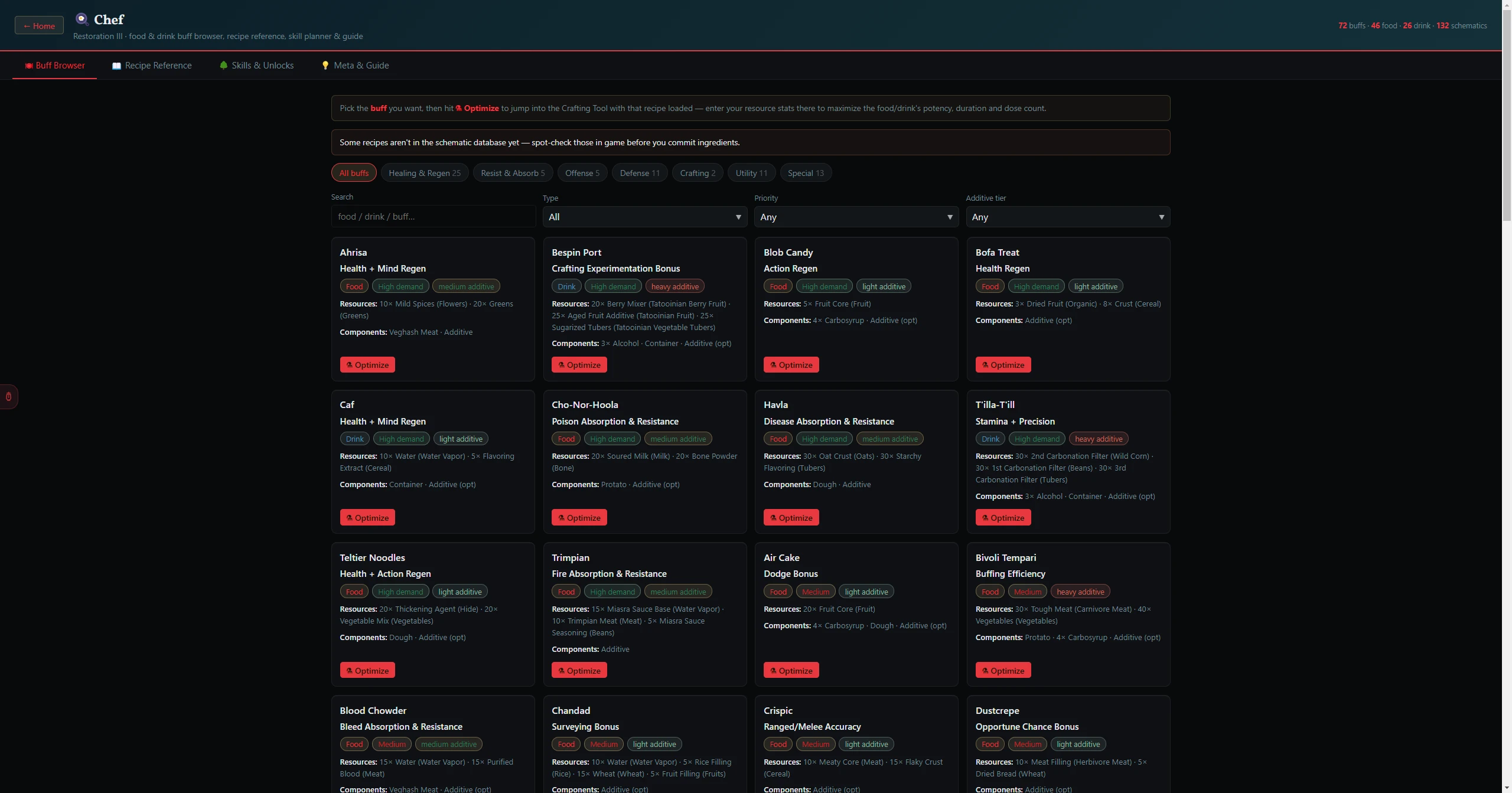Click the Bespin Port card title
1512x793 pixels.
coord(576,252)
